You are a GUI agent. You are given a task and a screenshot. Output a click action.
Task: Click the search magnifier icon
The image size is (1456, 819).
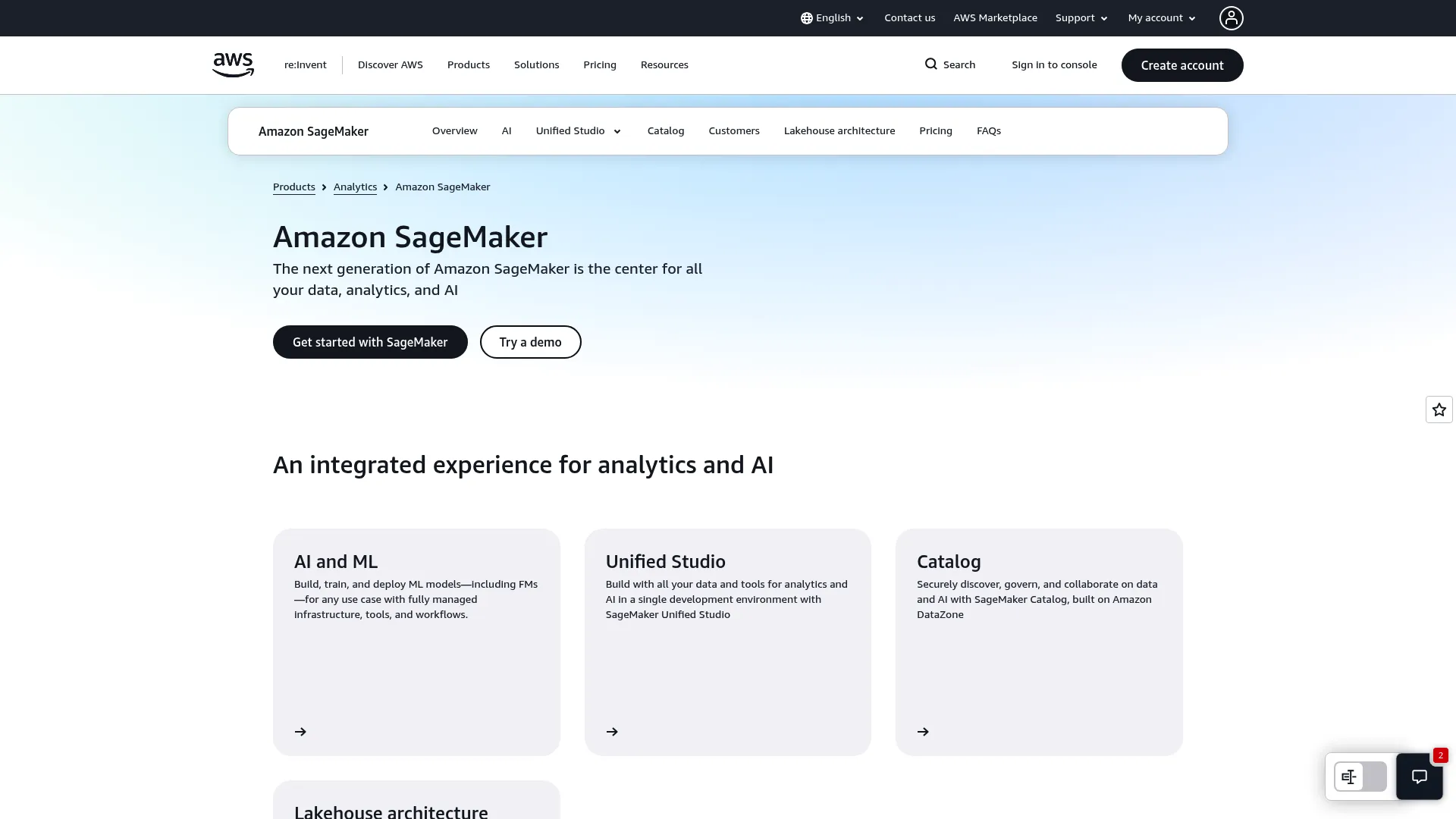(930, 64)
